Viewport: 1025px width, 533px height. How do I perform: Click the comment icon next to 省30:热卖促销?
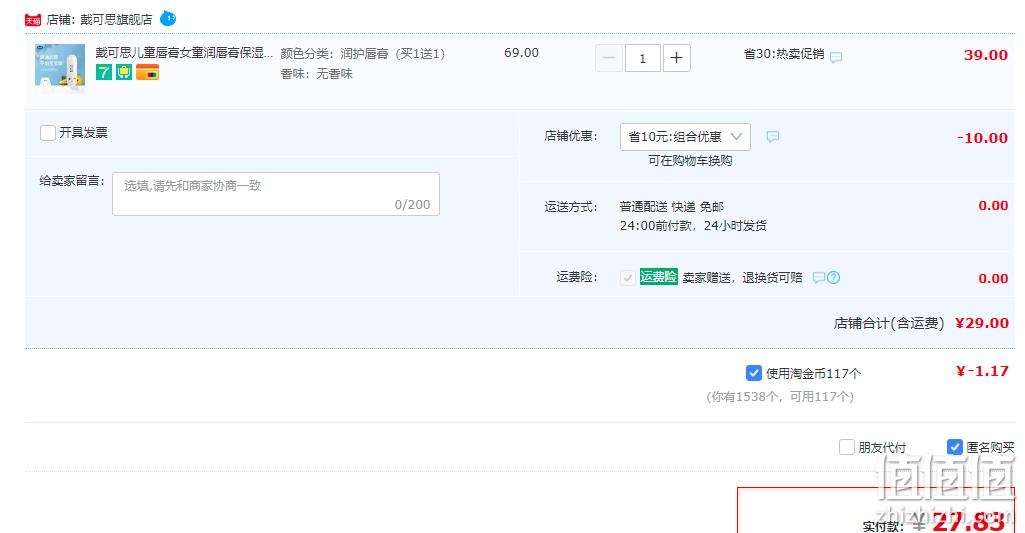click(835, 58)
